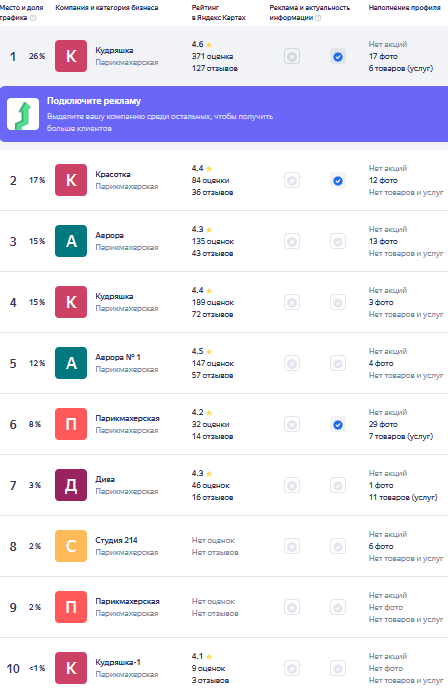Click the grey actuality checkmark in the Дива row
Viewport: 448px width, 693px height.
(x=338, y=486)
